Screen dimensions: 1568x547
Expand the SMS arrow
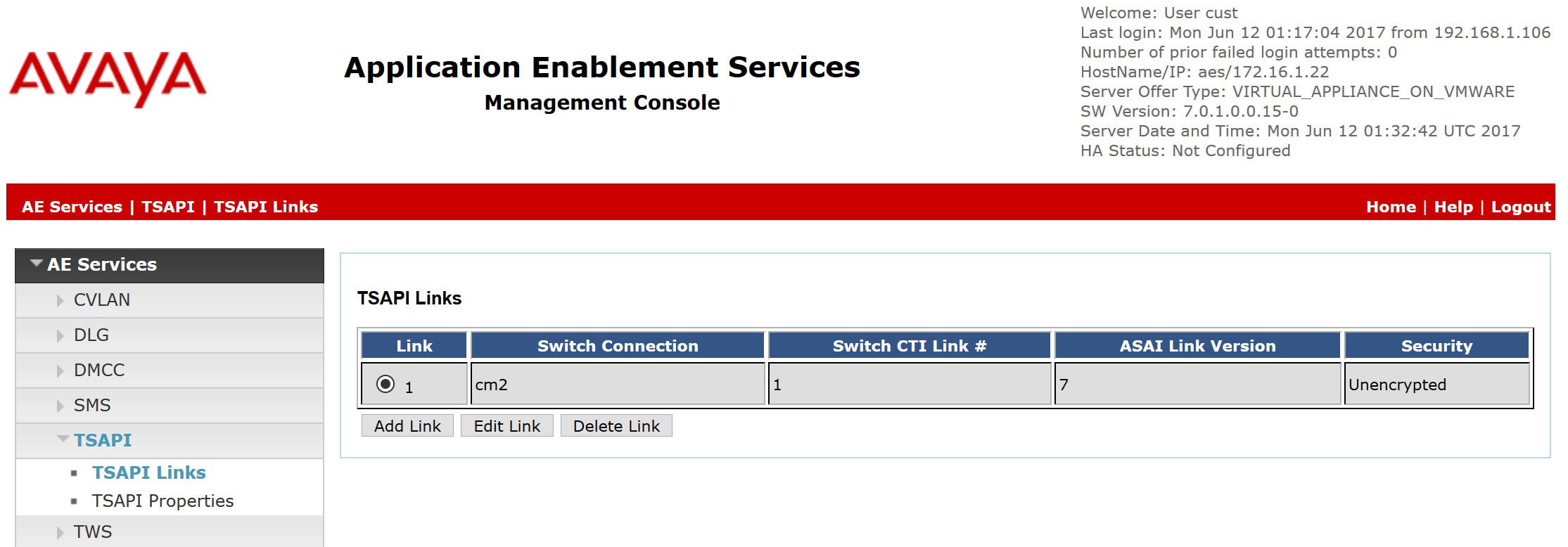pyautogui.click(x=60, y=406)
